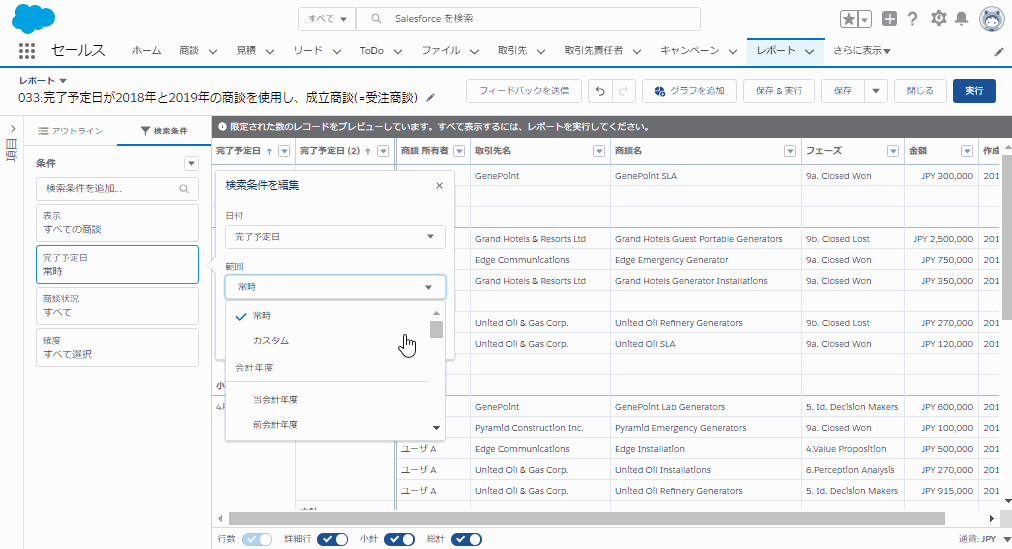Click the range list scrollbar thumb
This screenshot has height=549, width=1012.
[436, 329]
